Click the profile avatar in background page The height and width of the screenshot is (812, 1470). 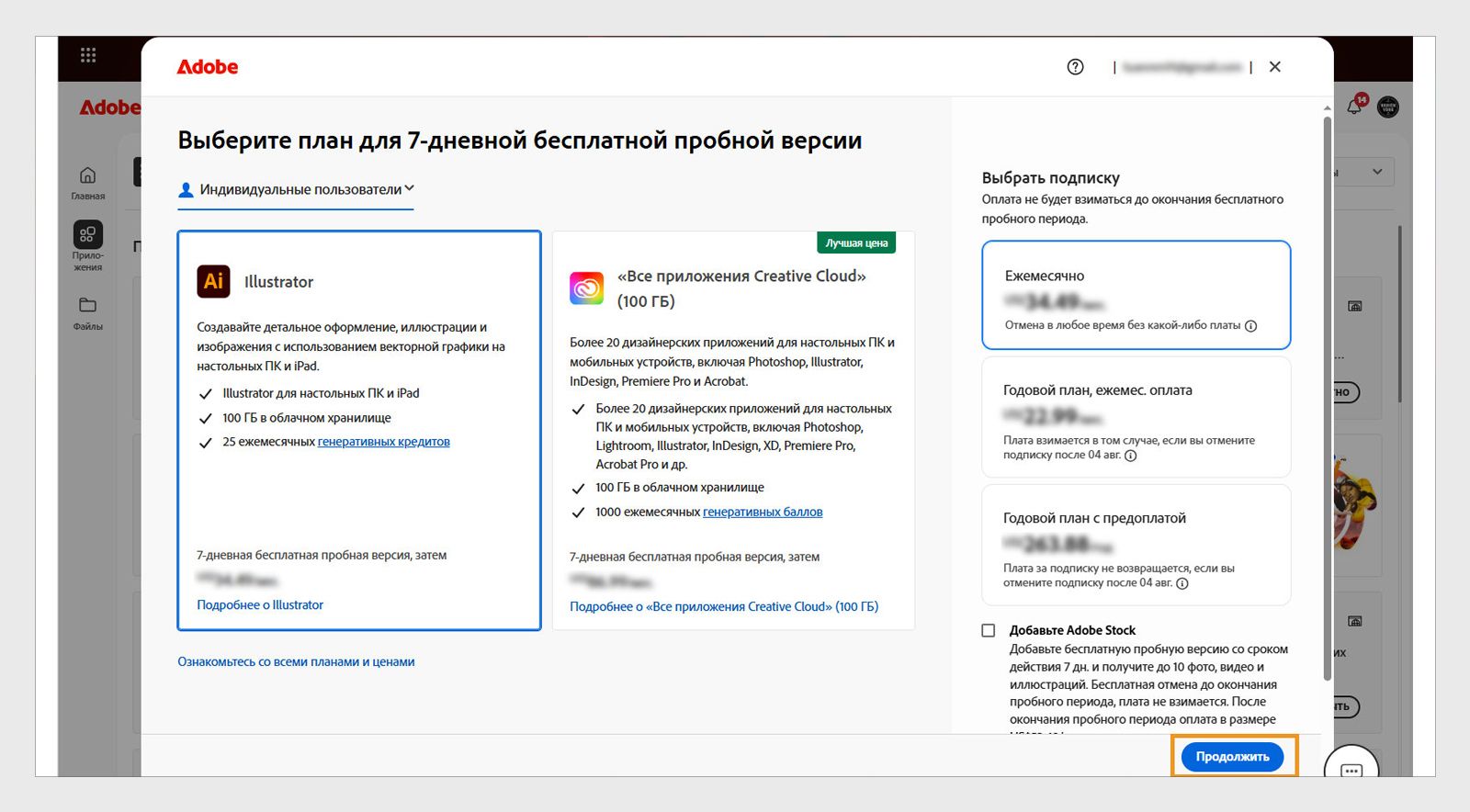(1388, 107)
